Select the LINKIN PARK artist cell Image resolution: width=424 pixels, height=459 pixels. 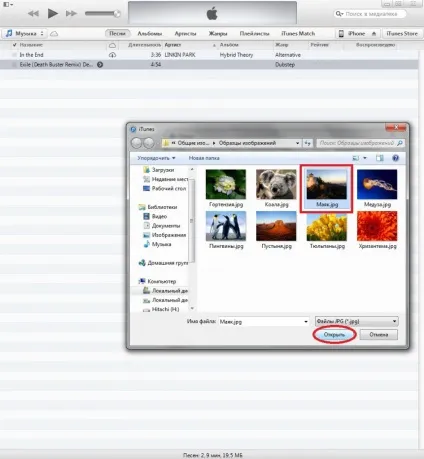click(x=180, y=55)
